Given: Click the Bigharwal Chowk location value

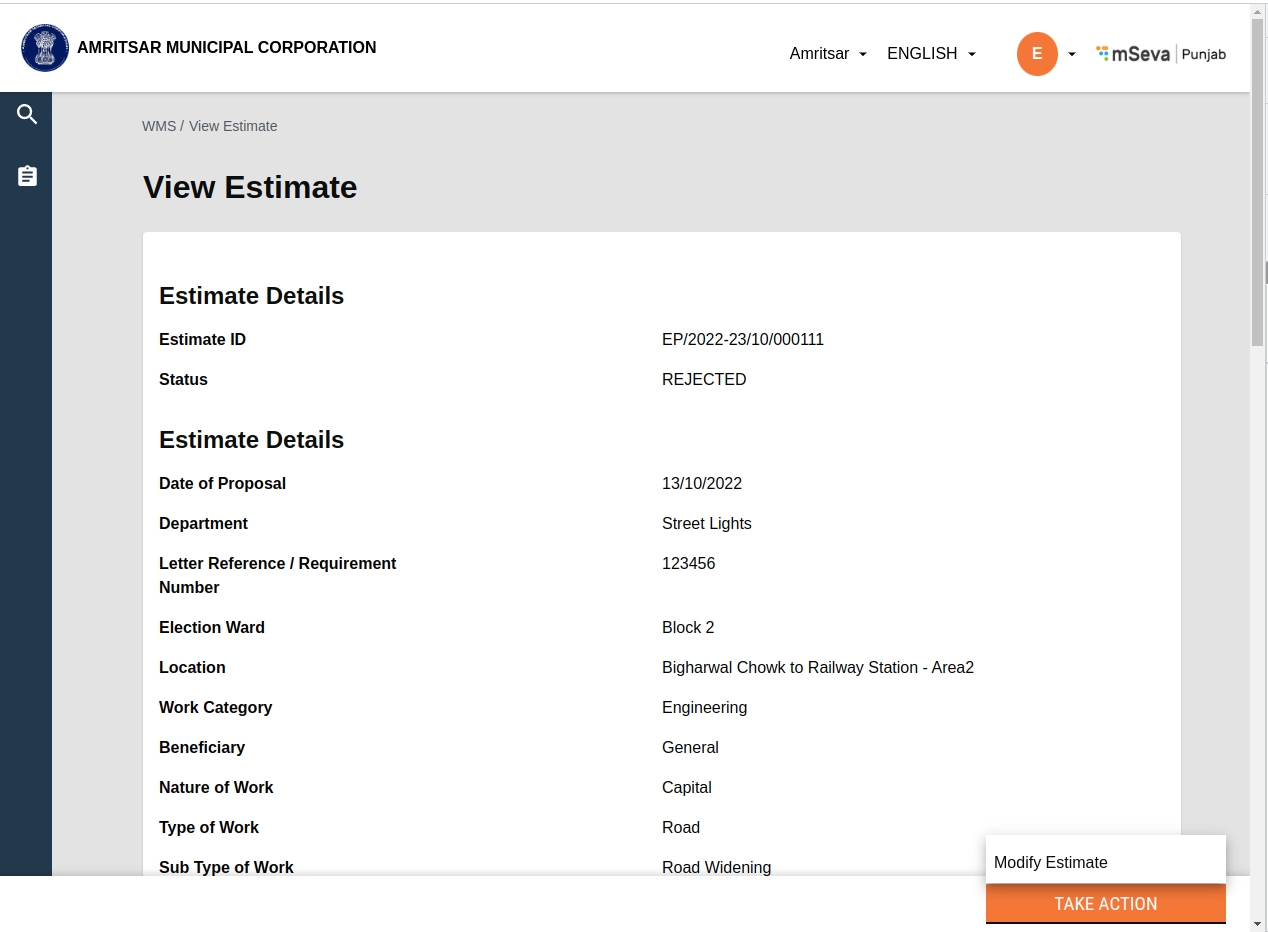Looking at the screenshot, I should (x=817, y=668).
